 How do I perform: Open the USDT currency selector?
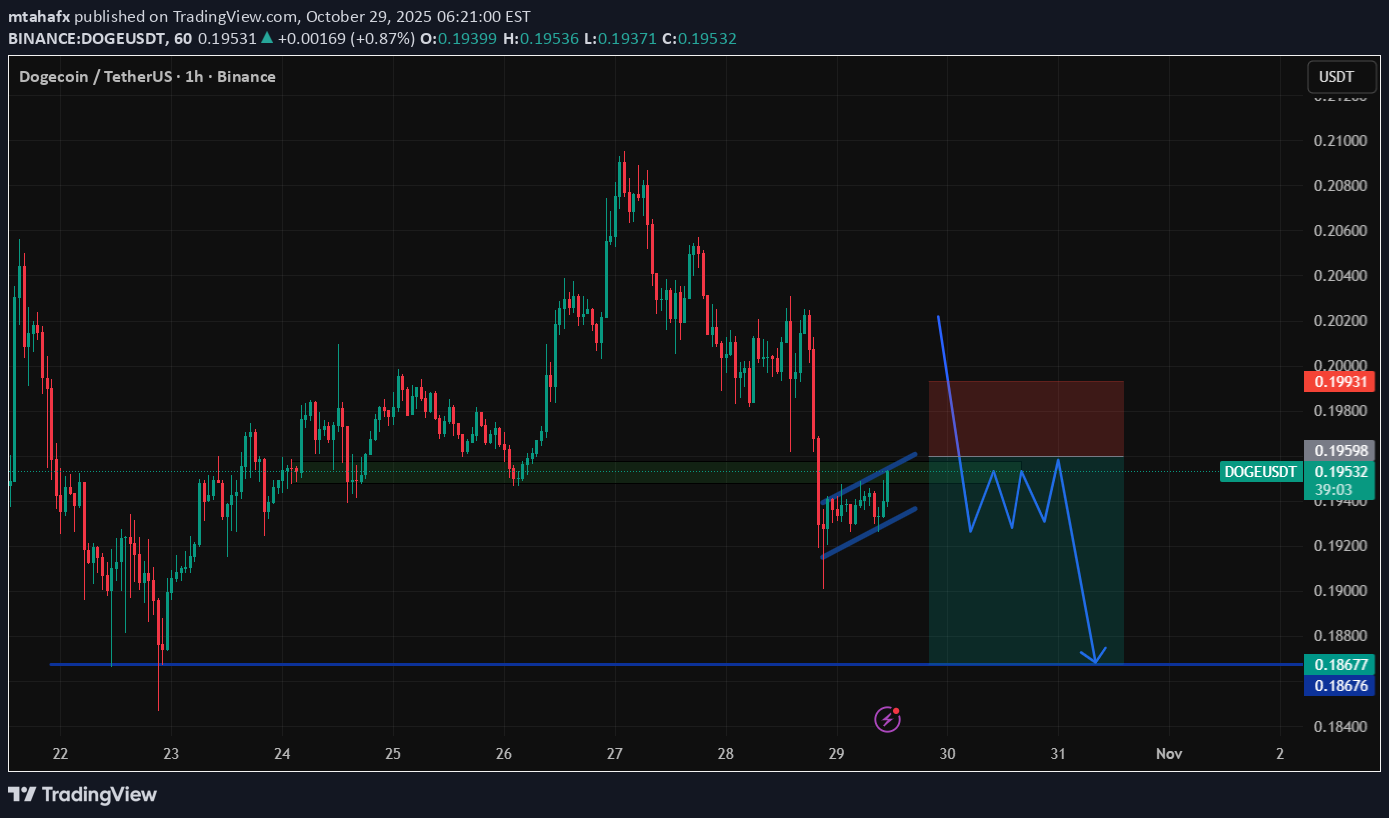coord(1336,77)
